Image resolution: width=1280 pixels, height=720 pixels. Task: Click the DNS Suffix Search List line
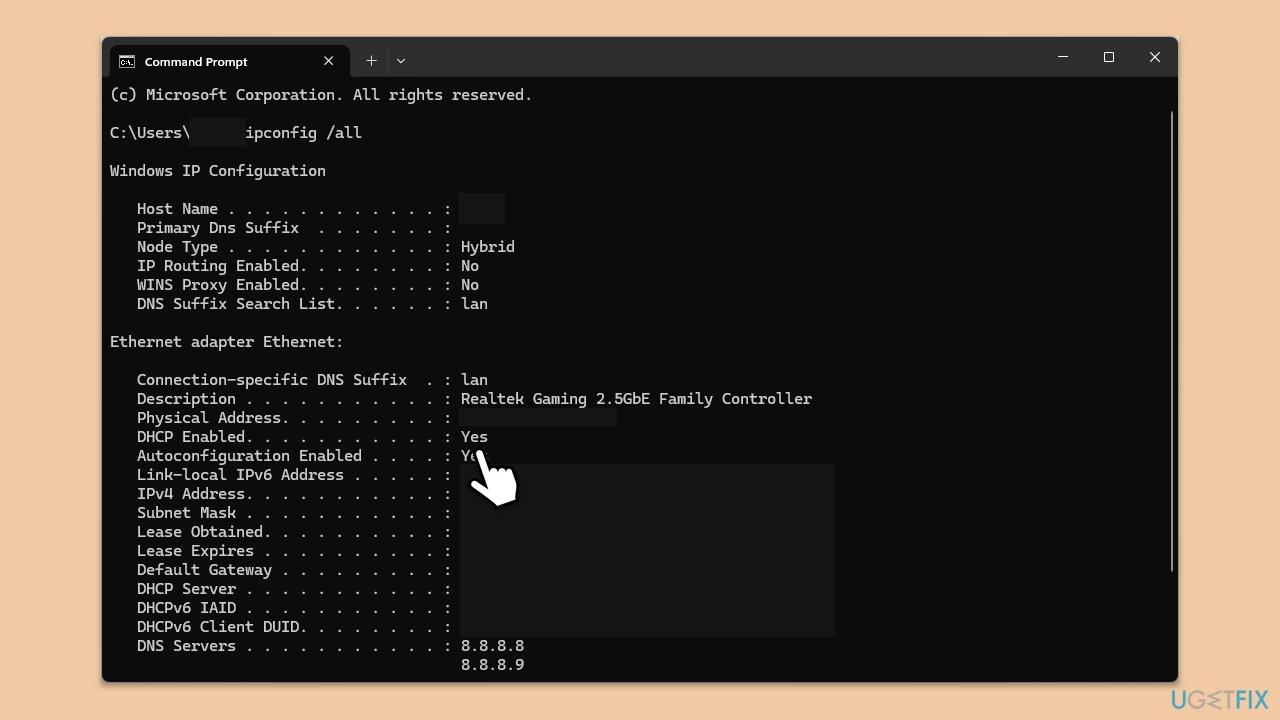312,304
